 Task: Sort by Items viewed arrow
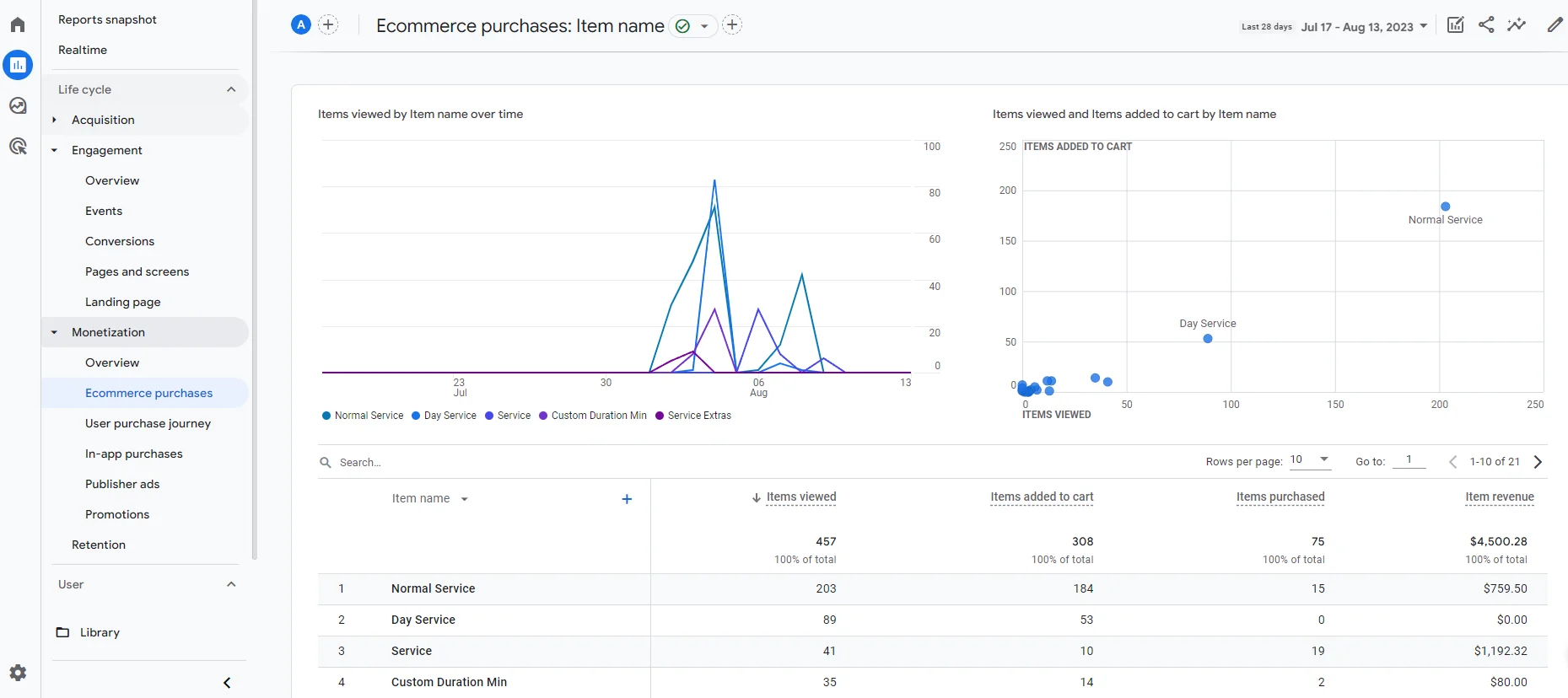[x=757, y=498]
